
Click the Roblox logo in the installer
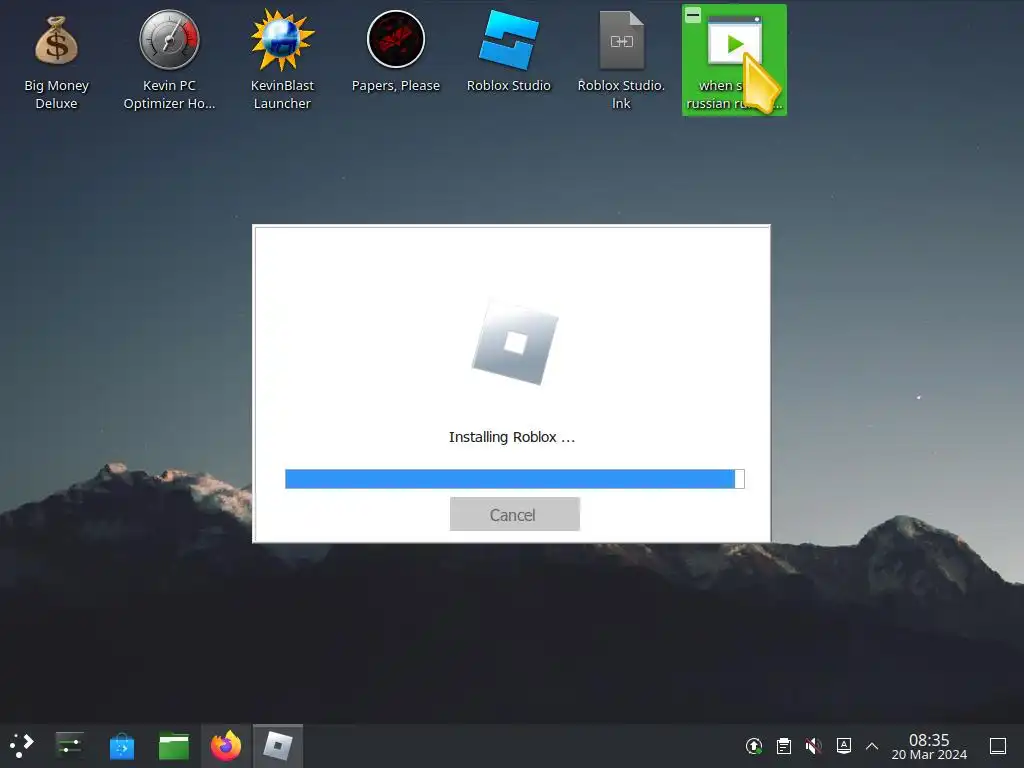point(515,342)
